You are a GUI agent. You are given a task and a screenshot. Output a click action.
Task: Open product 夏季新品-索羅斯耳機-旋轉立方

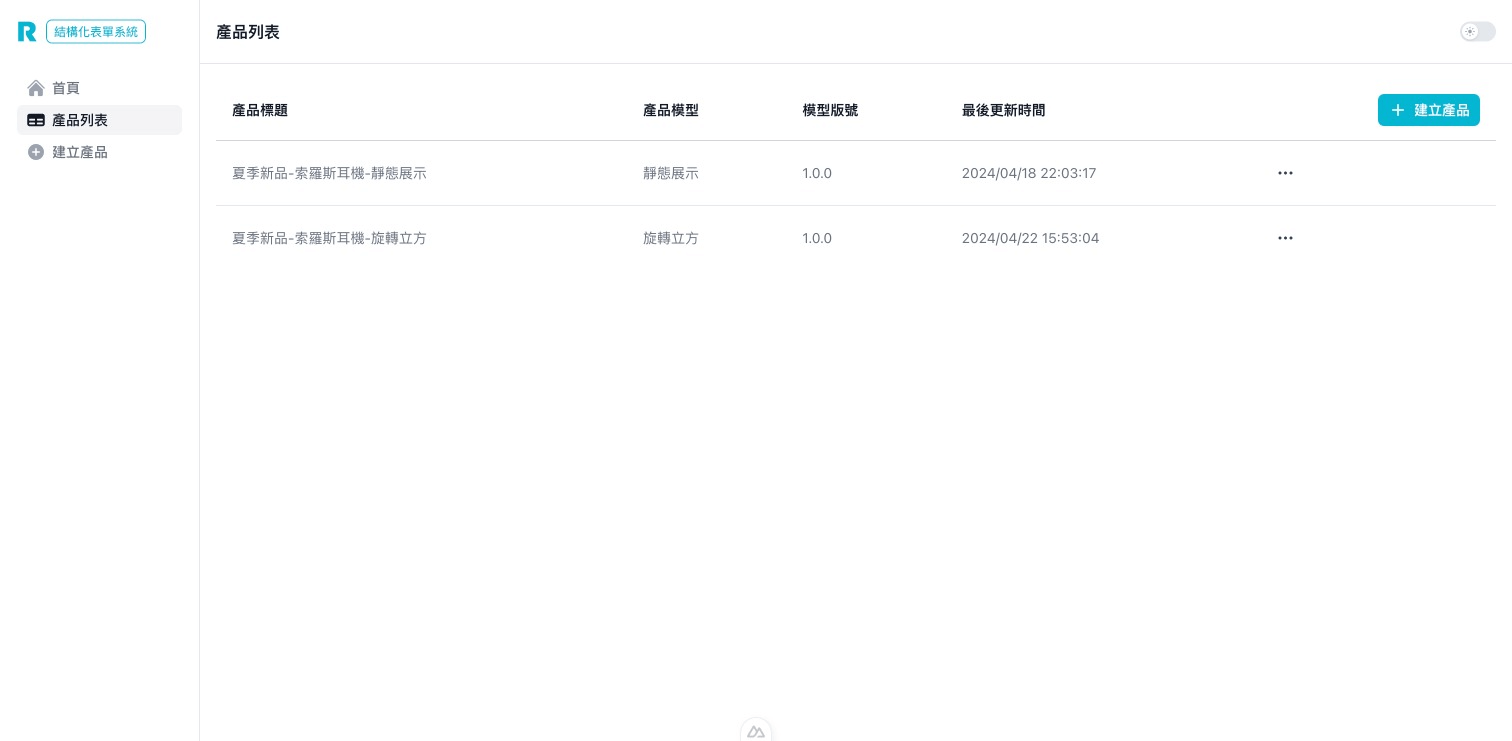point(329,238)
